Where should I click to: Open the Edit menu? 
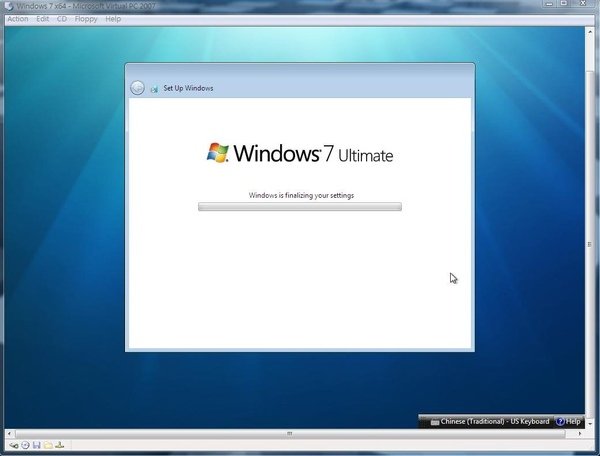pyautogui.click(x=42, y=19)
